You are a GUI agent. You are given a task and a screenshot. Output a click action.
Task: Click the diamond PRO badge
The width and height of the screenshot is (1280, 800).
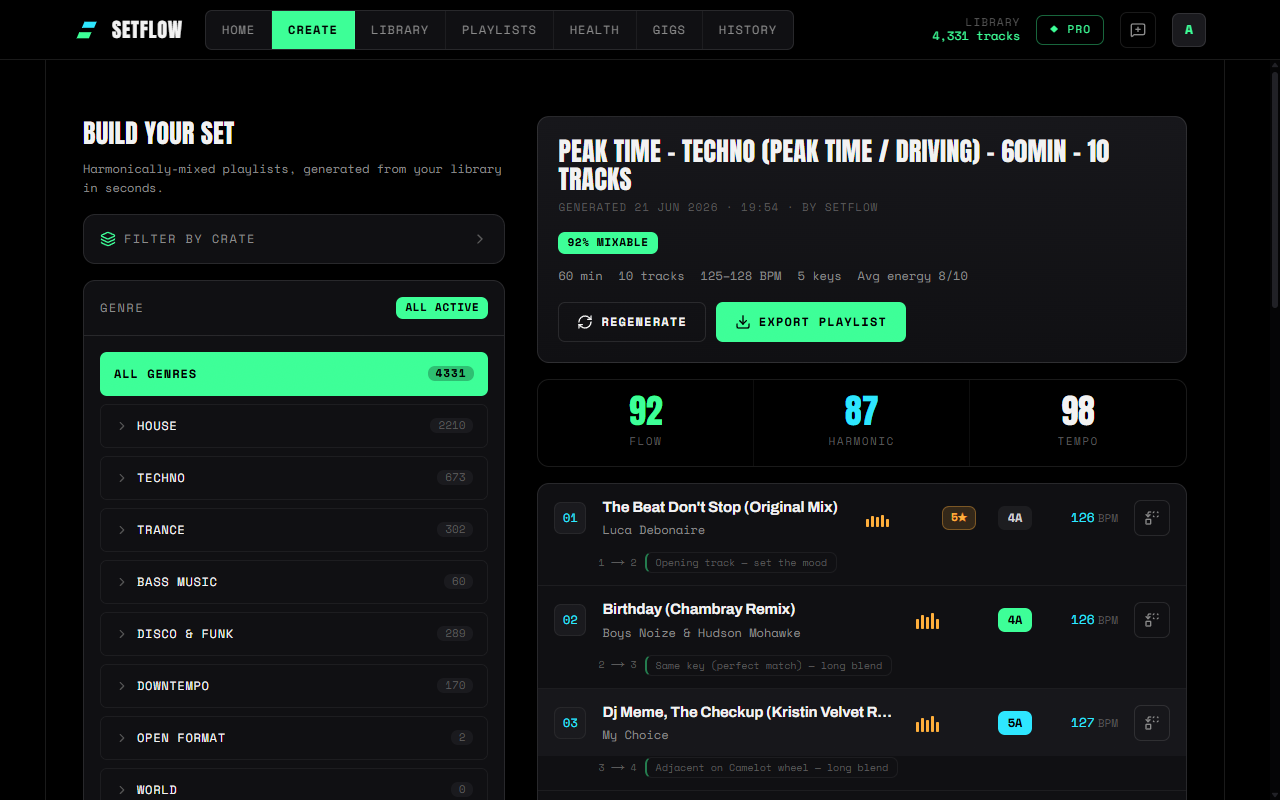coord(1070,30)
